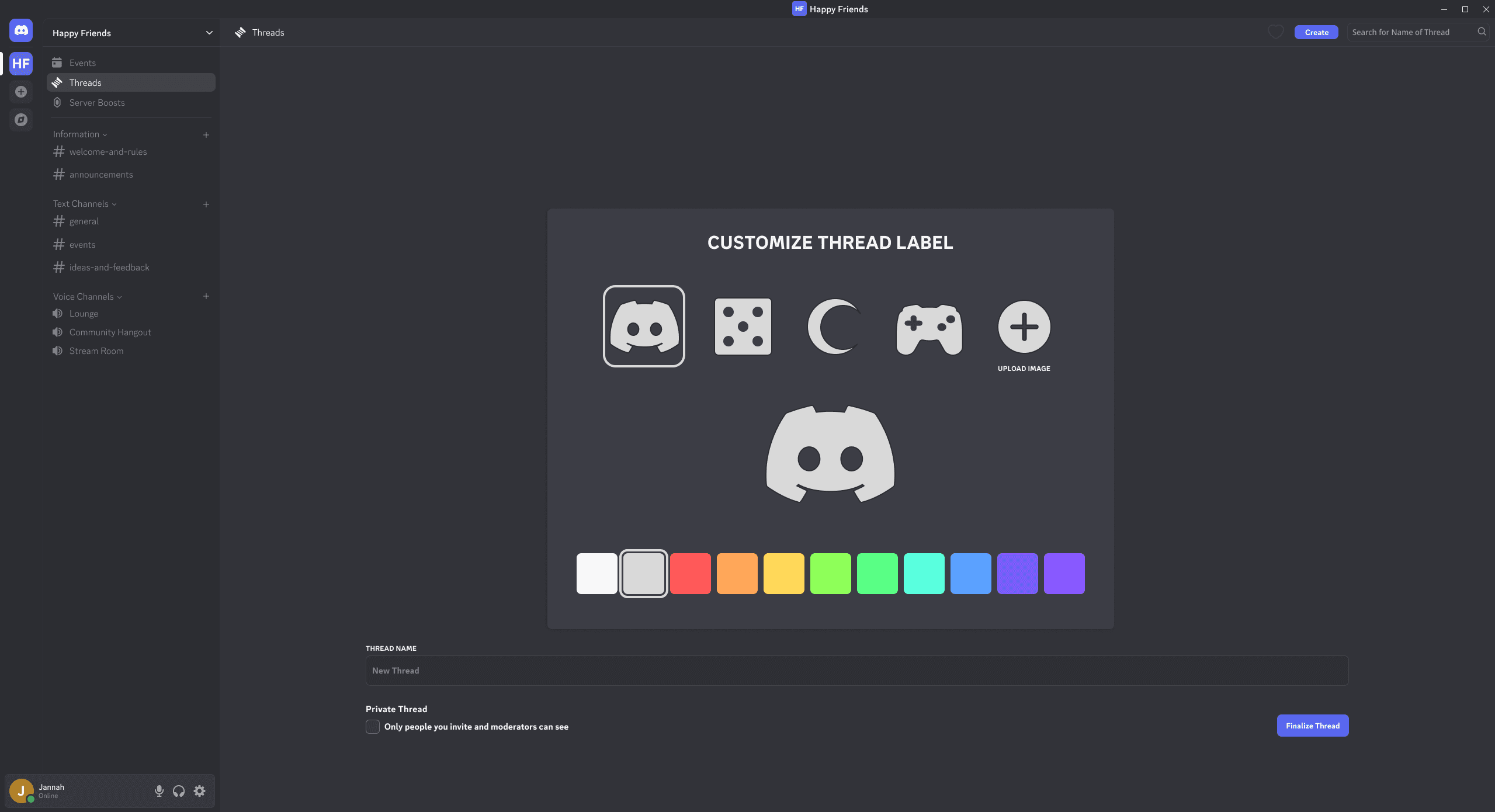Go to the announcements channel
Image resolution: width=1495 pixels, height=812 pixels.
101,175
